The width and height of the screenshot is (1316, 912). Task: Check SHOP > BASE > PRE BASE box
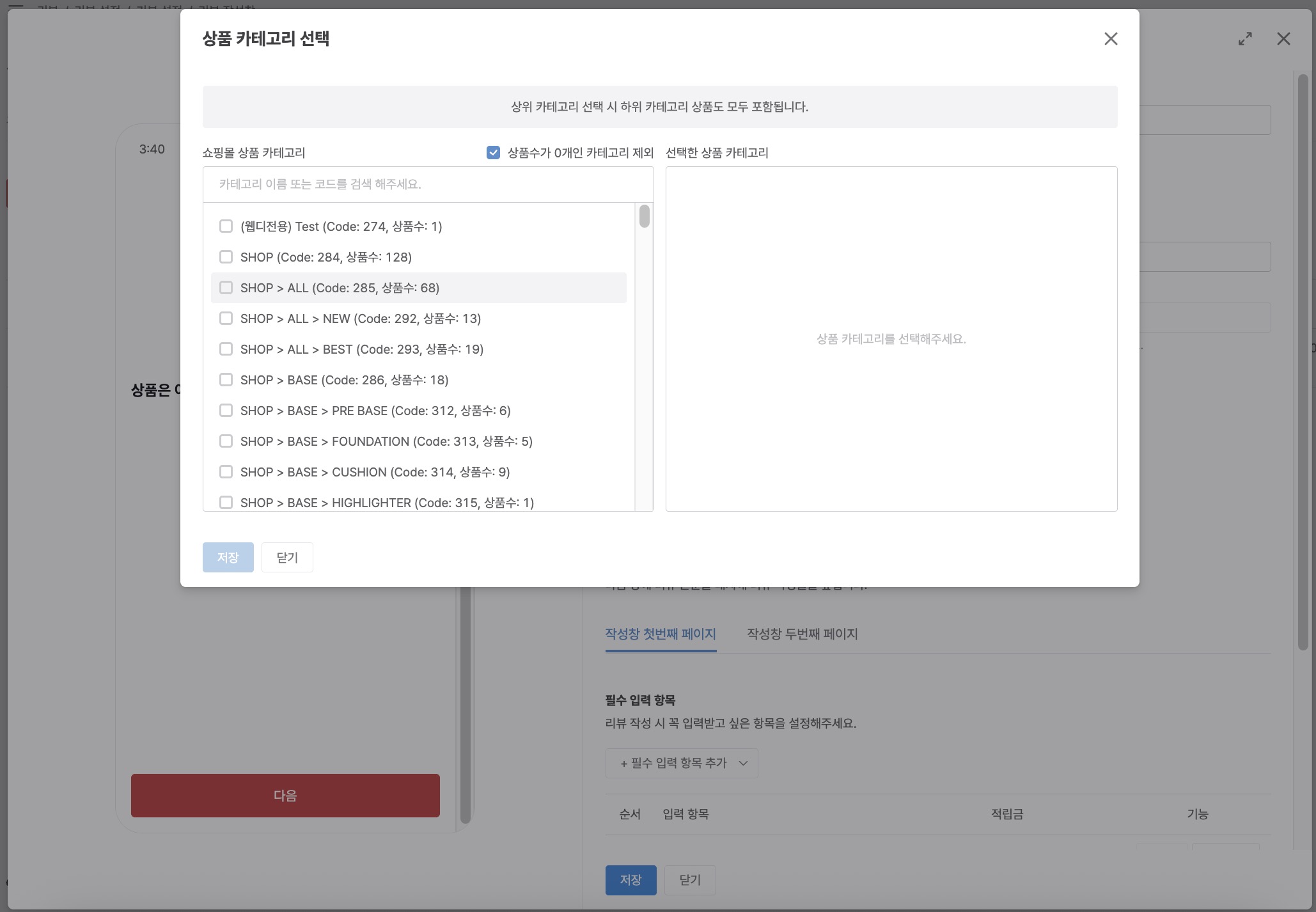[x=226, y=410]
